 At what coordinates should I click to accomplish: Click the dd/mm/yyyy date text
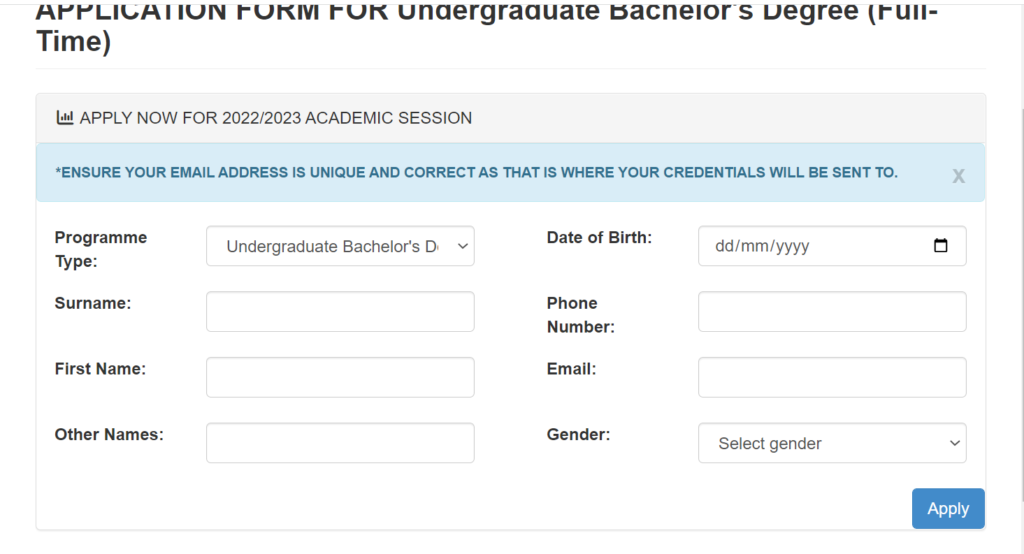762,246
